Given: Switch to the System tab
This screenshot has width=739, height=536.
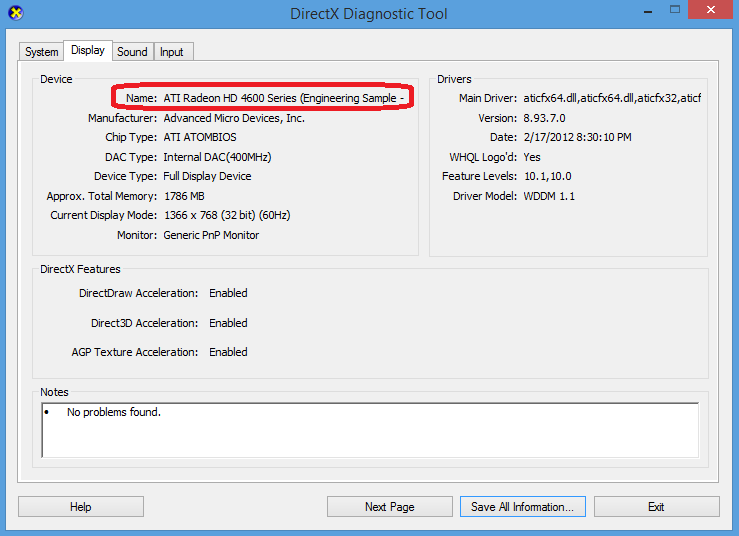Looking at the screenshot, I should [42, 52].
